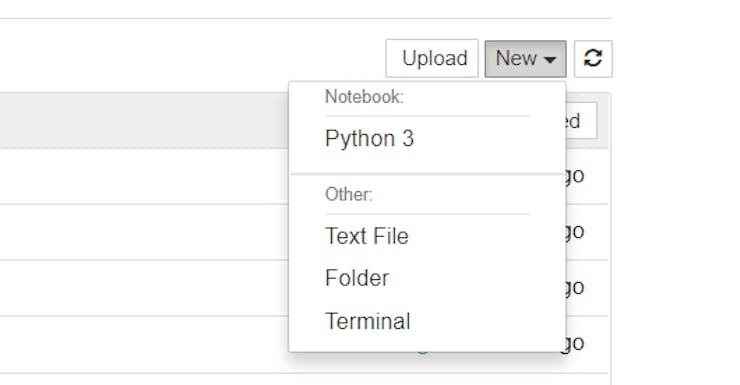Click the caret arrow on New
Screen dimensions: 740x385
coord(550,59)
